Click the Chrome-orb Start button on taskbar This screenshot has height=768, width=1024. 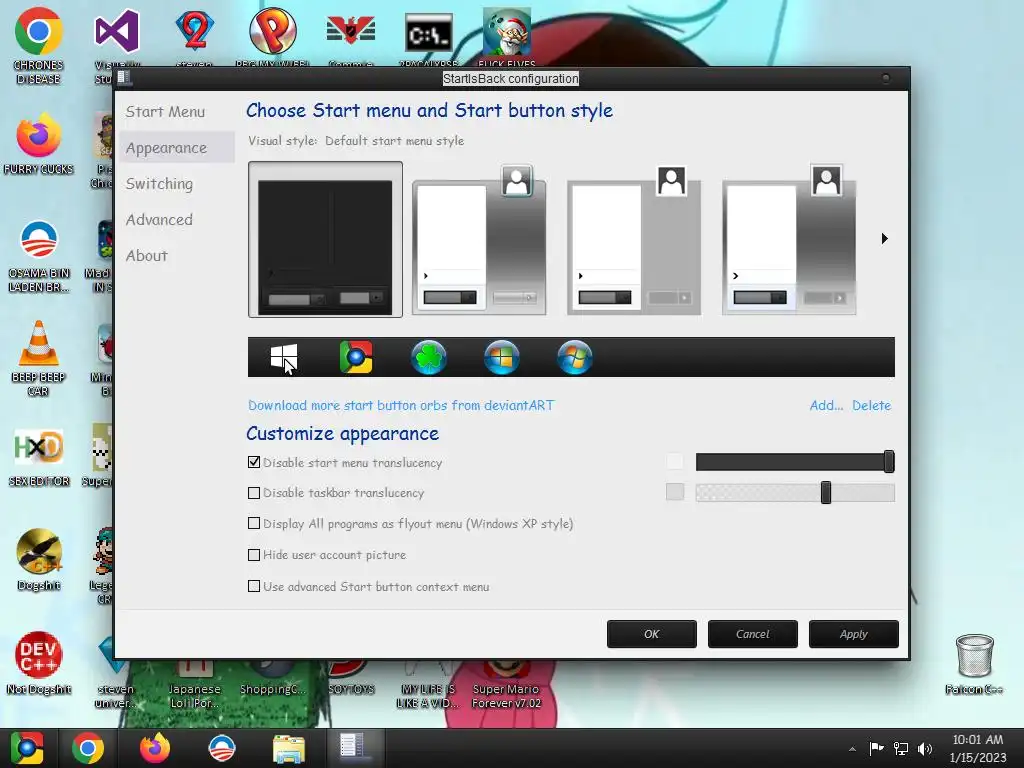tap(27, 748)
